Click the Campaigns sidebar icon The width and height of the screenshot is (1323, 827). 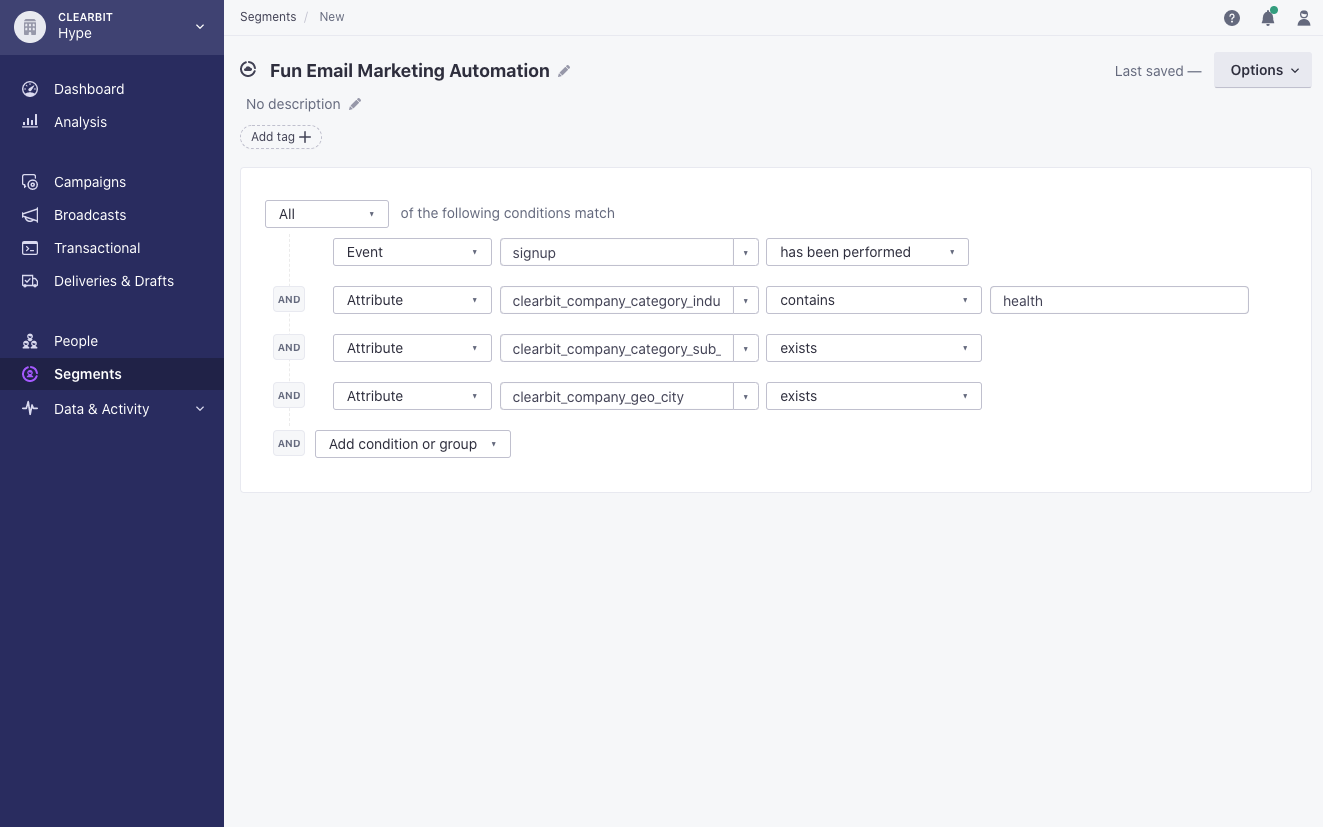tap(30, 182)
